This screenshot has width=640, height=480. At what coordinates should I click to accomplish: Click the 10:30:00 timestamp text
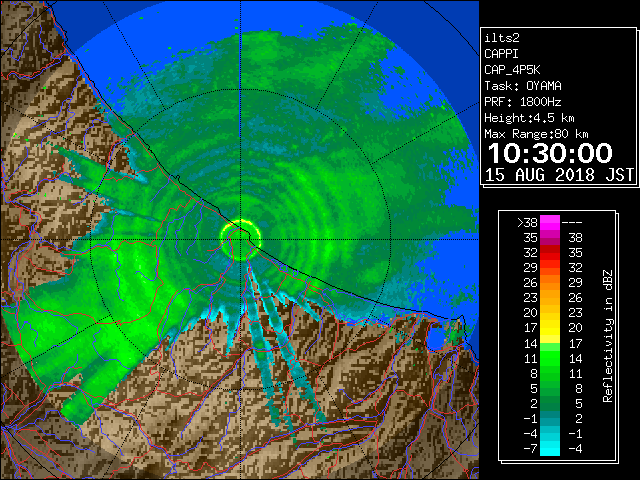(550, 153)
